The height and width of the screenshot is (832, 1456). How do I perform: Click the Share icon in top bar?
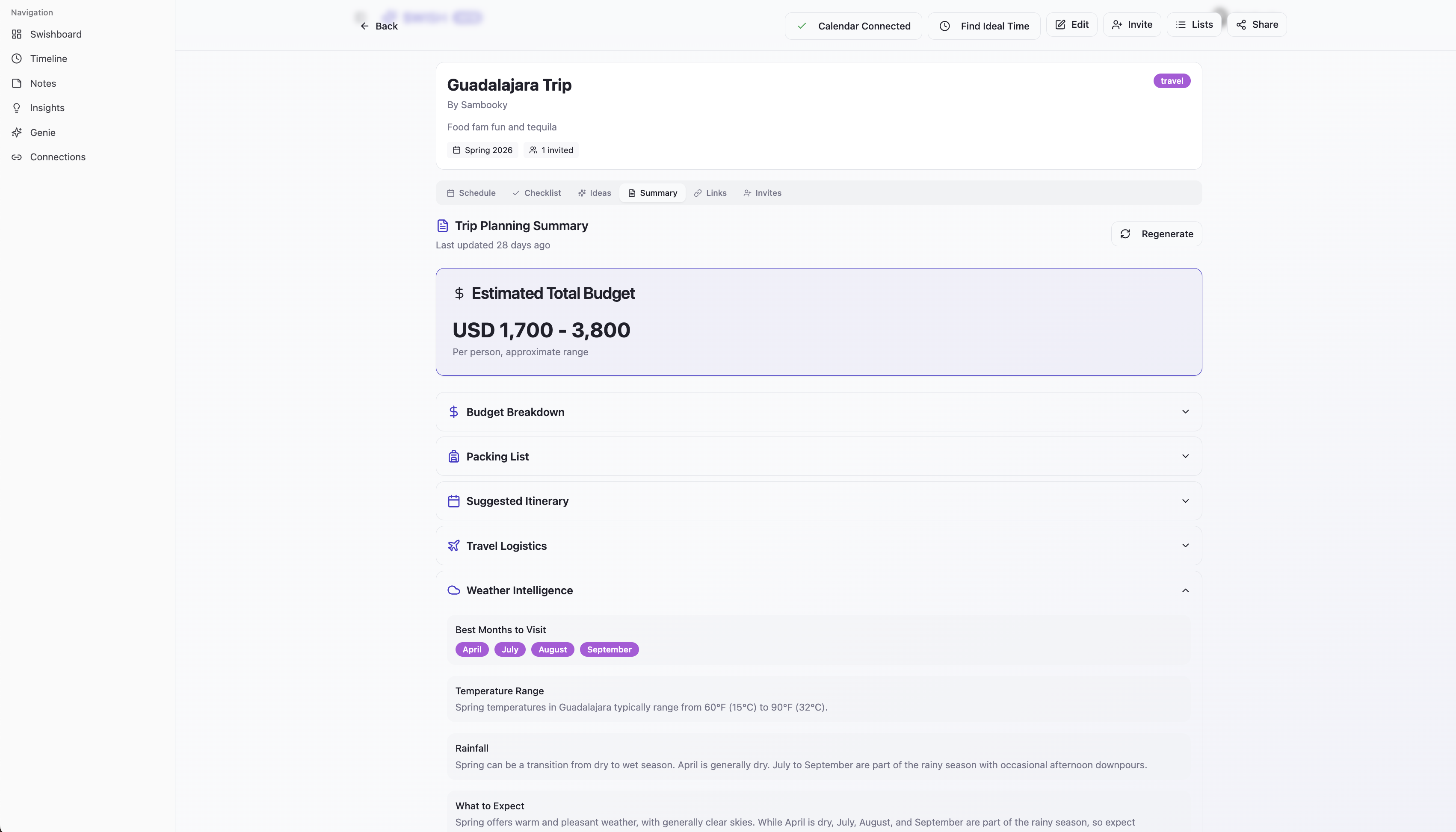tap(1241, 24)
